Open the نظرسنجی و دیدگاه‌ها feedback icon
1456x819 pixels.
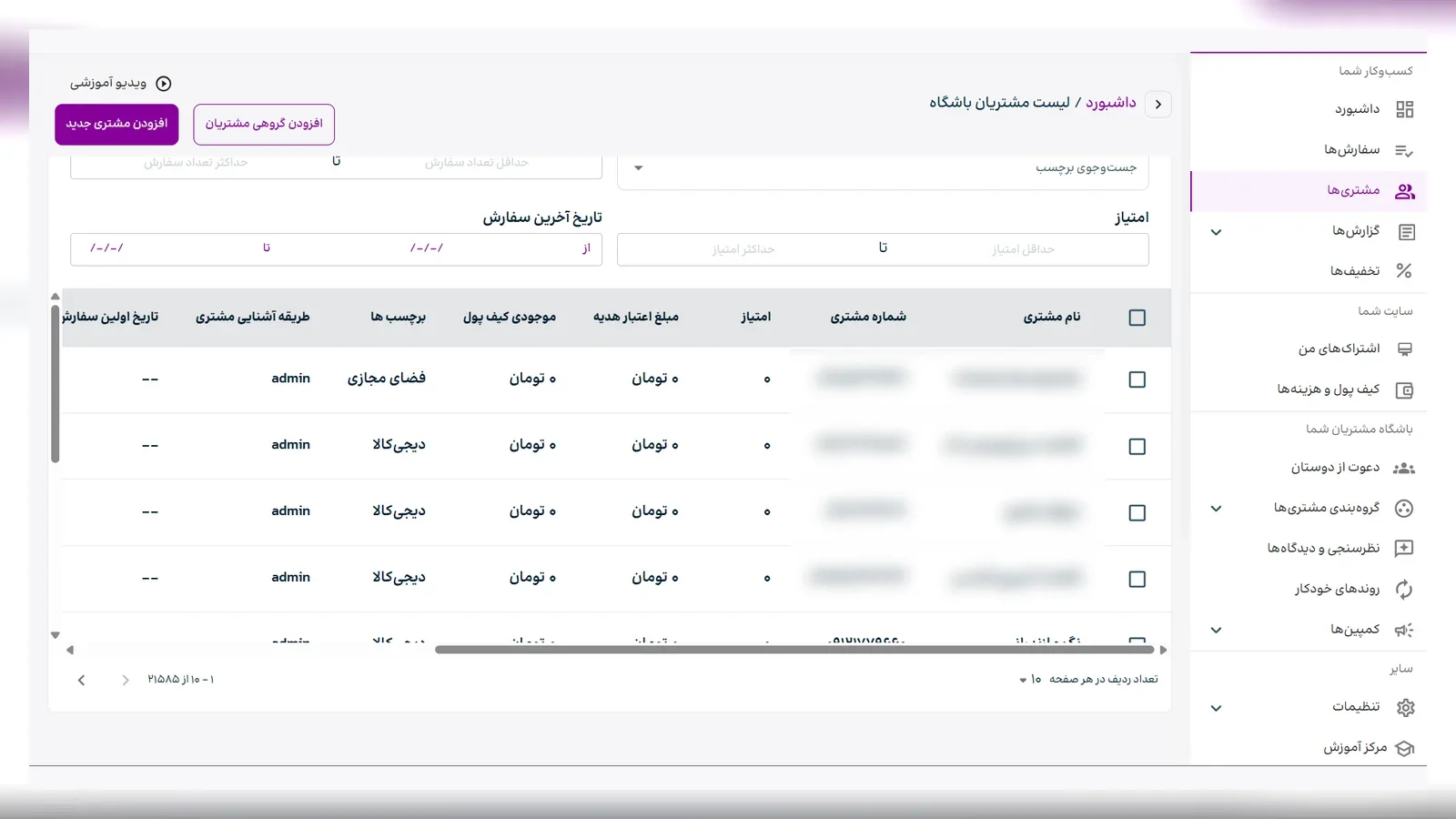1404,549
